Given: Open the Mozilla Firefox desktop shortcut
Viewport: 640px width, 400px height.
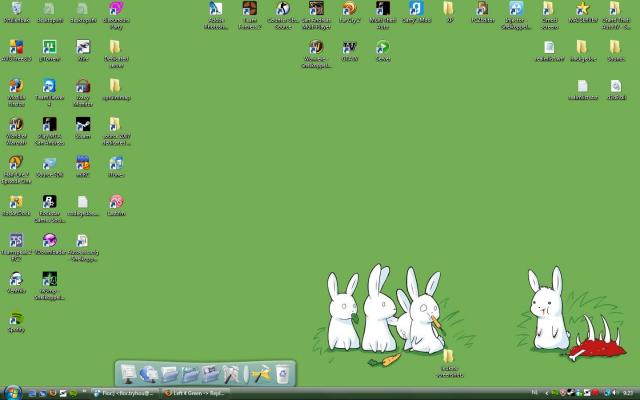Looking at the screenshot, I should [x=16, y=86].
